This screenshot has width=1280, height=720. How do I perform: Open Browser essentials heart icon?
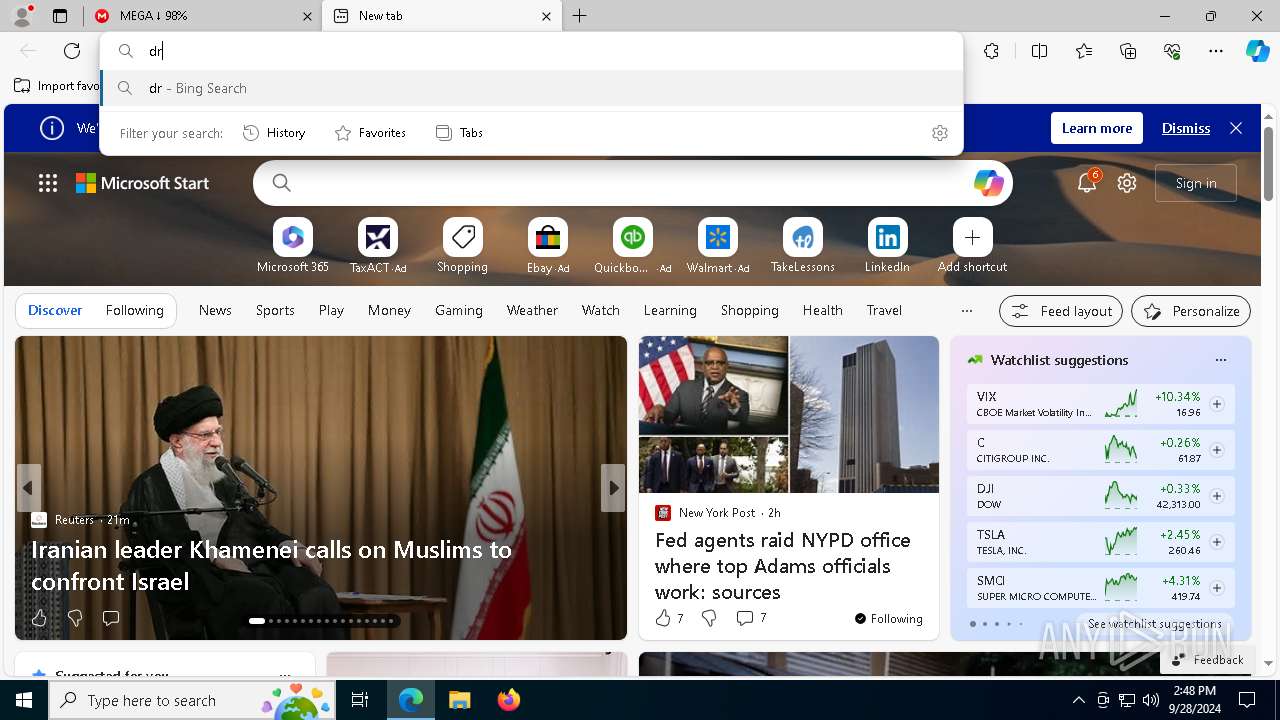click(1172, 51)
